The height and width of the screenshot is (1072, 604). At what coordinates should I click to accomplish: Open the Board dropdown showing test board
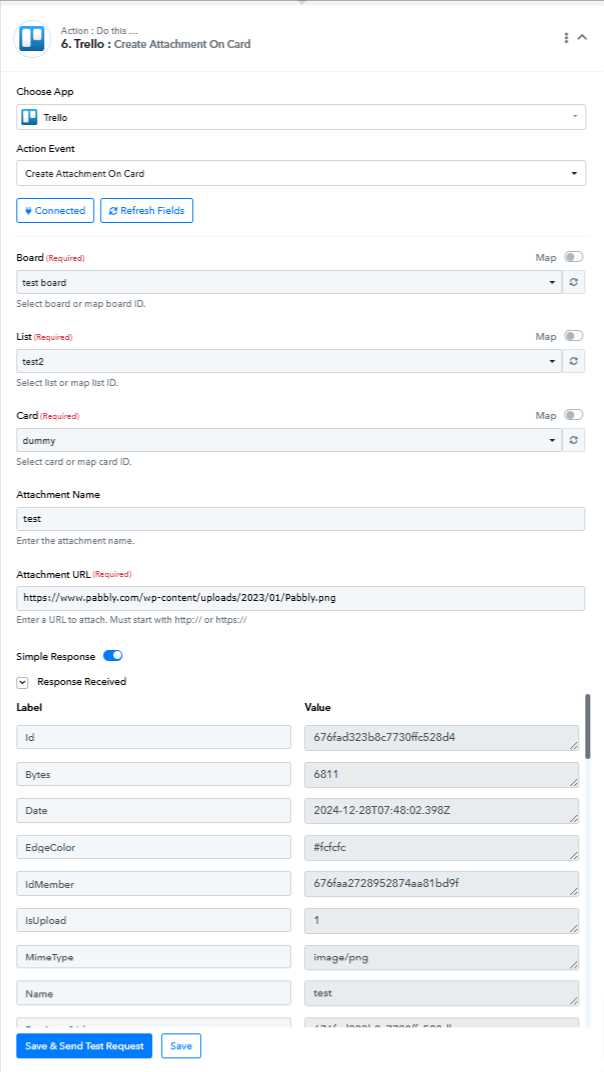click(289, 282)
